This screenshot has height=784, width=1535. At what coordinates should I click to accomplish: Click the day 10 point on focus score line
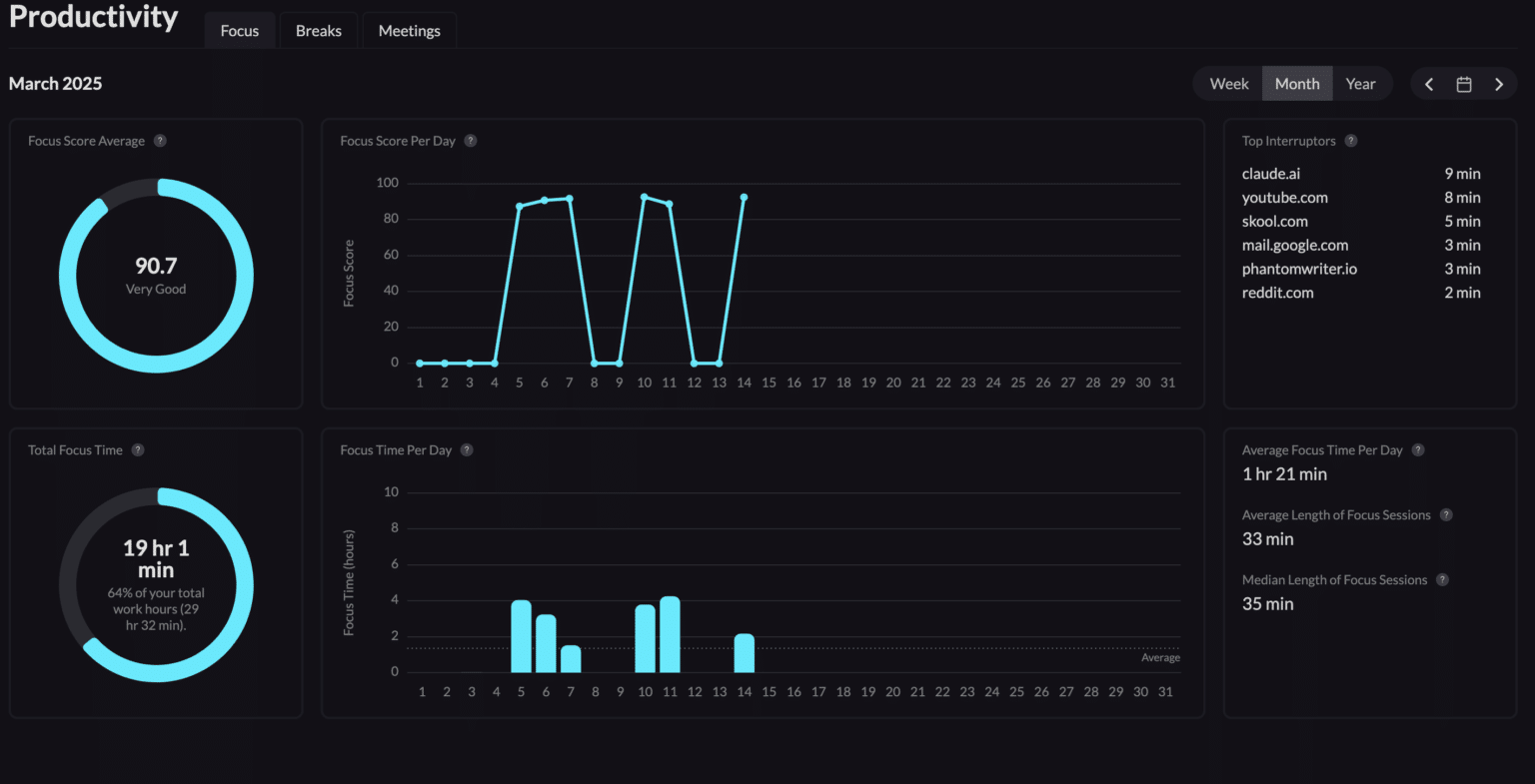click(644, 198)
